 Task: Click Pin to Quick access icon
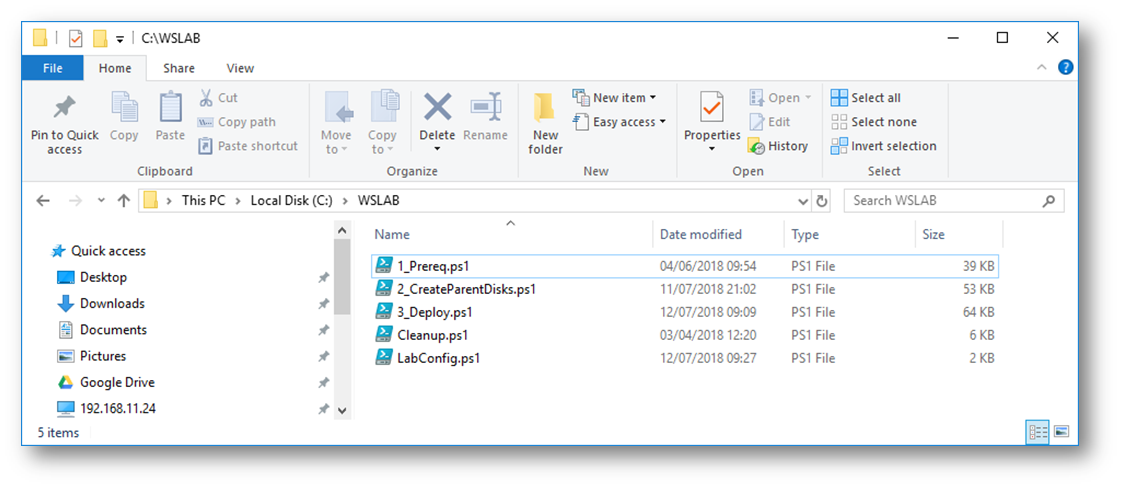pyautogui.click(x=64, y=108)
